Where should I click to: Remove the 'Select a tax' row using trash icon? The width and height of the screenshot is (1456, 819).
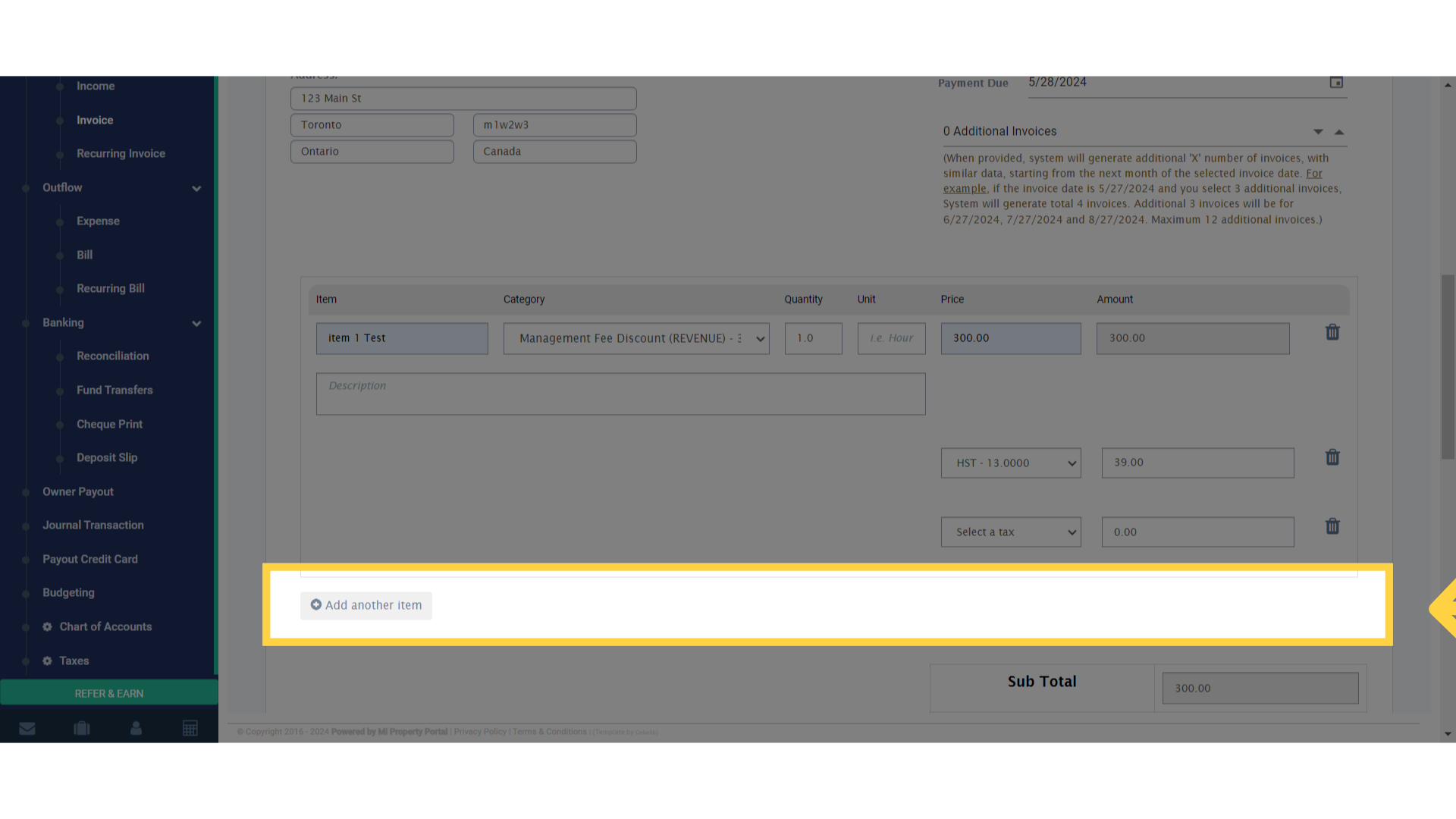pyautogui.click(x=1332, y=526)
